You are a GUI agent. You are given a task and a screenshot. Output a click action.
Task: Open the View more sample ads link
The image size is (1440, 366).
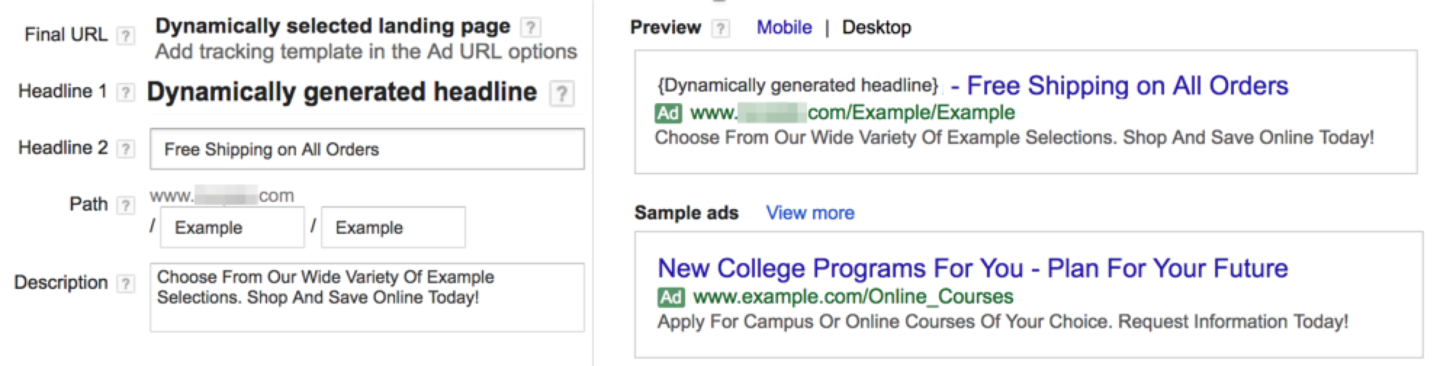coord(810,213)
